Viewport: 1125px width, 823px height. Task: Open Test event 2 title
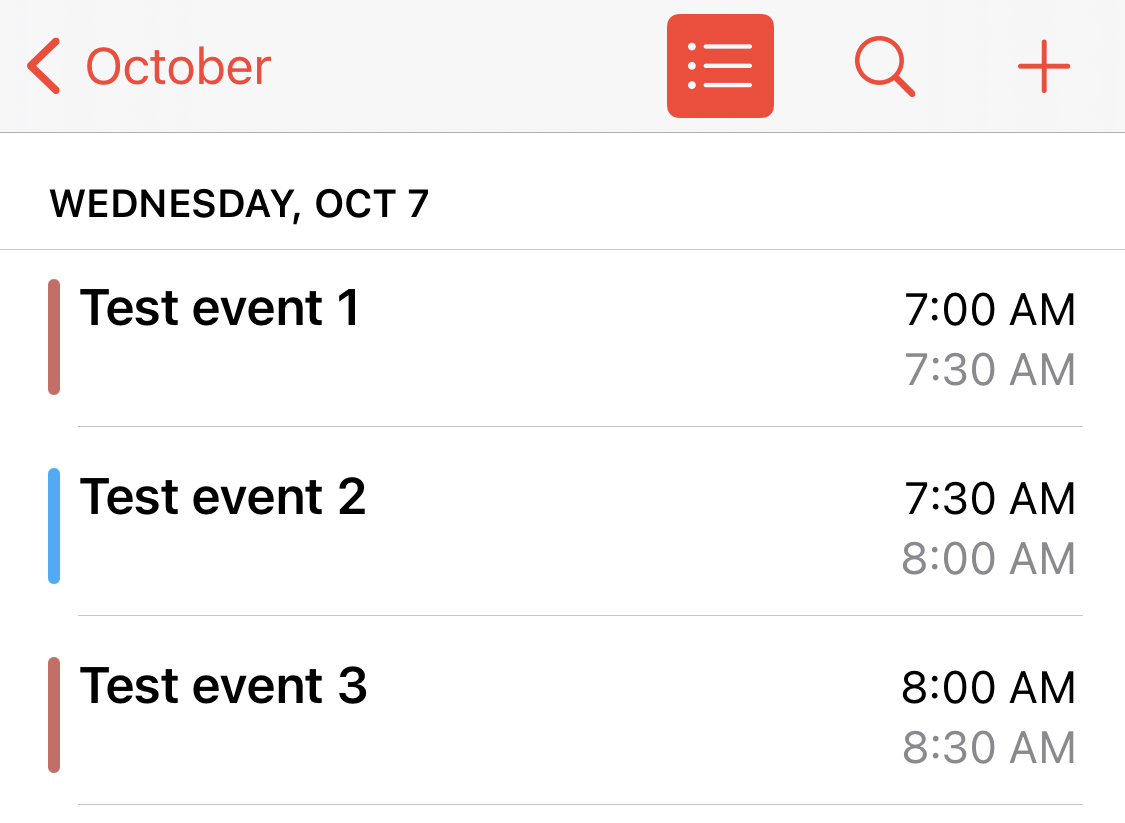pos(222,496)
